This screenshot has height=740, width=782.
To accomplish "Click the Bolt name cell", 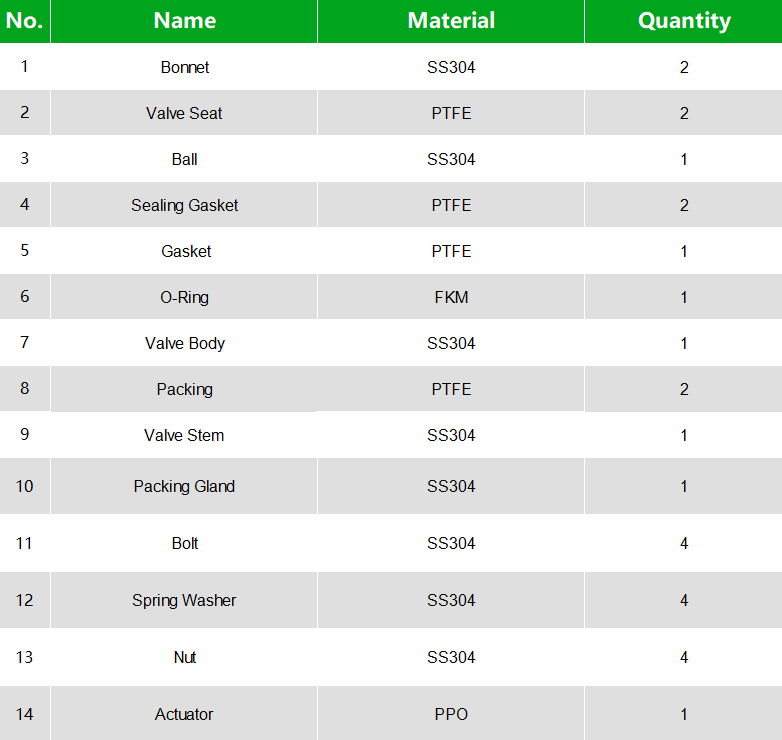I will coord(185,543).
